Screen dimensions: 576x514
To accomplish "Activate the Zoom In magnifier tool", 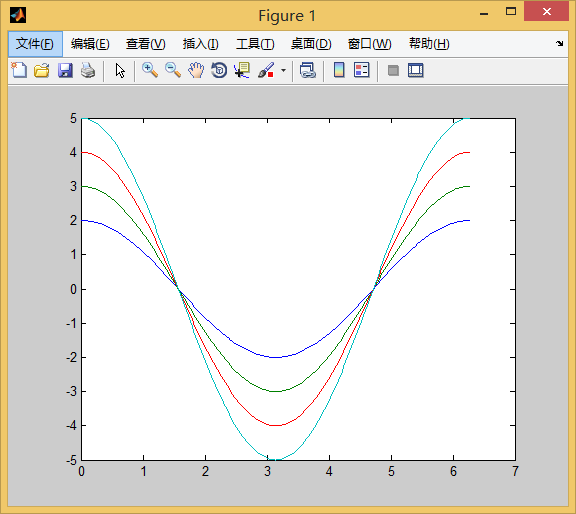I will [x=150, y=70].
